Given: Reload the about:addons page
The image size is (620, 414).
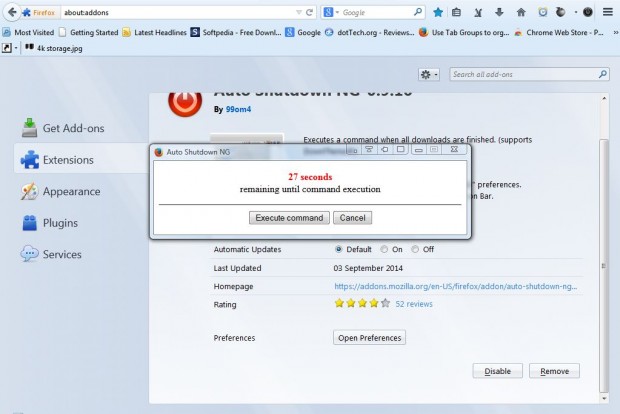Looking at the screenshot, I should 309,12.
